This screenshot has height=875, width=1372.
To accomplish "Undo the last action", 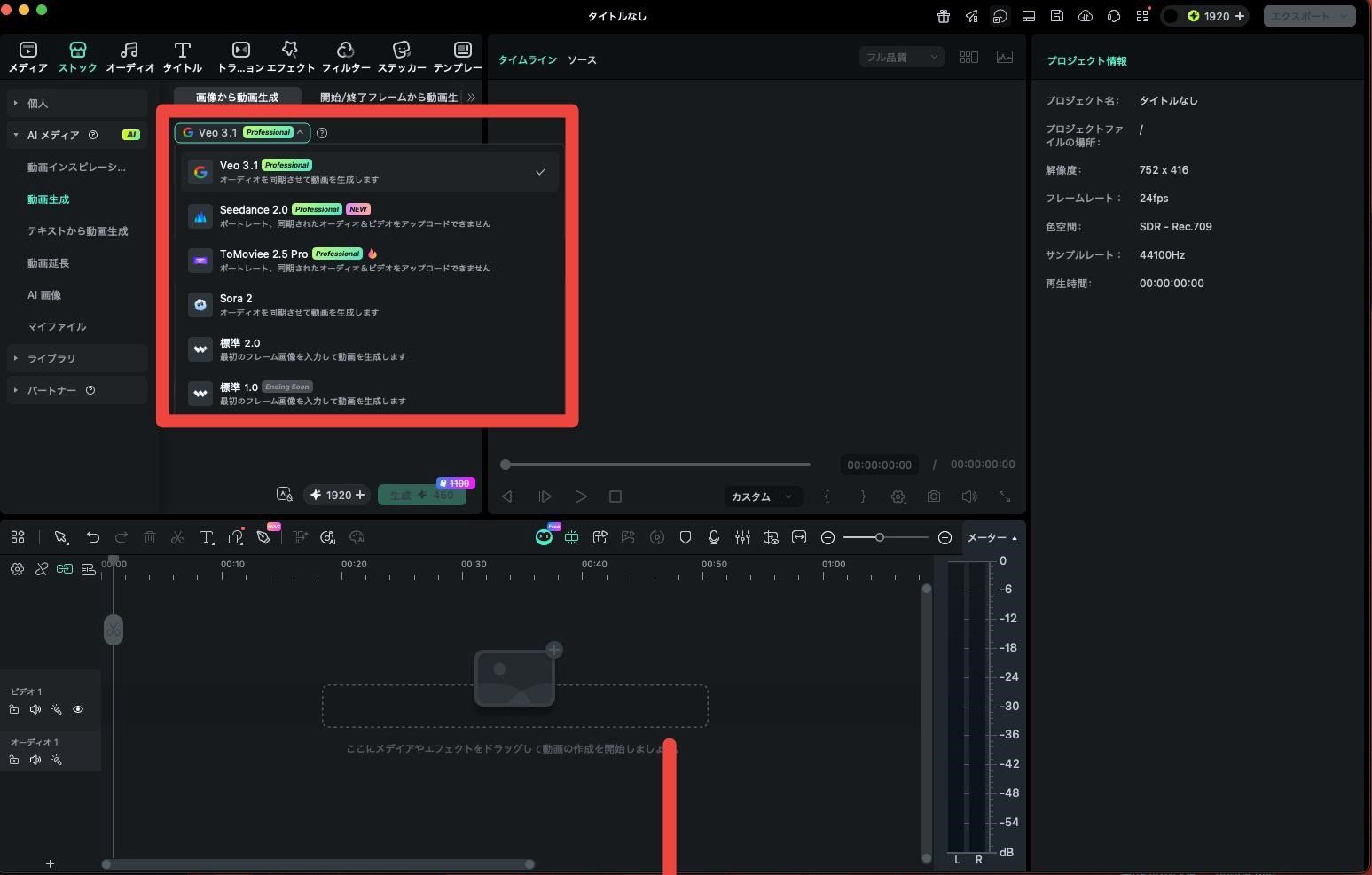I will [x=93, y=537].
